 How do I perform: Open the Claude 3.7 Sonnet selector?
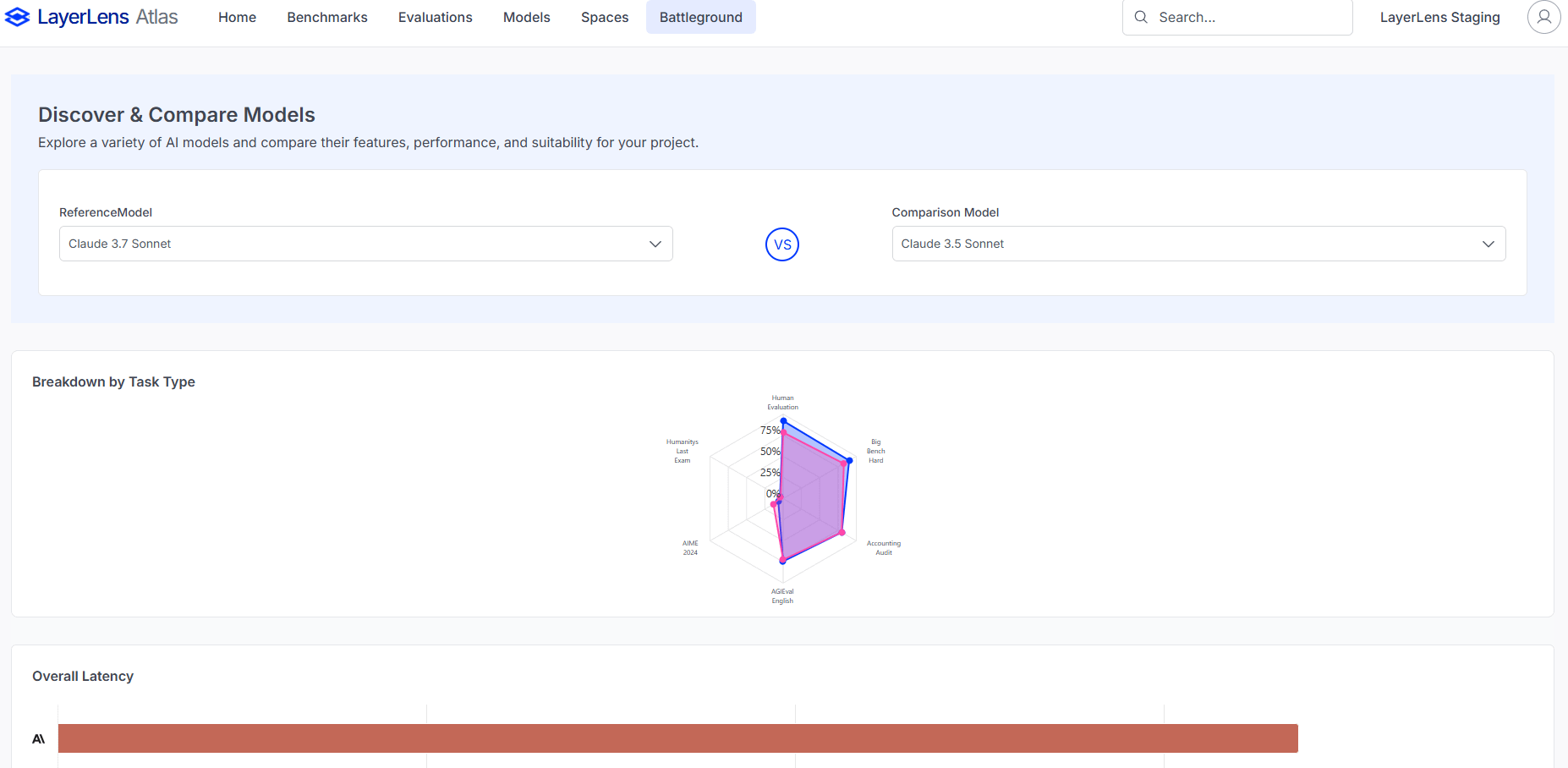(366, 244)
